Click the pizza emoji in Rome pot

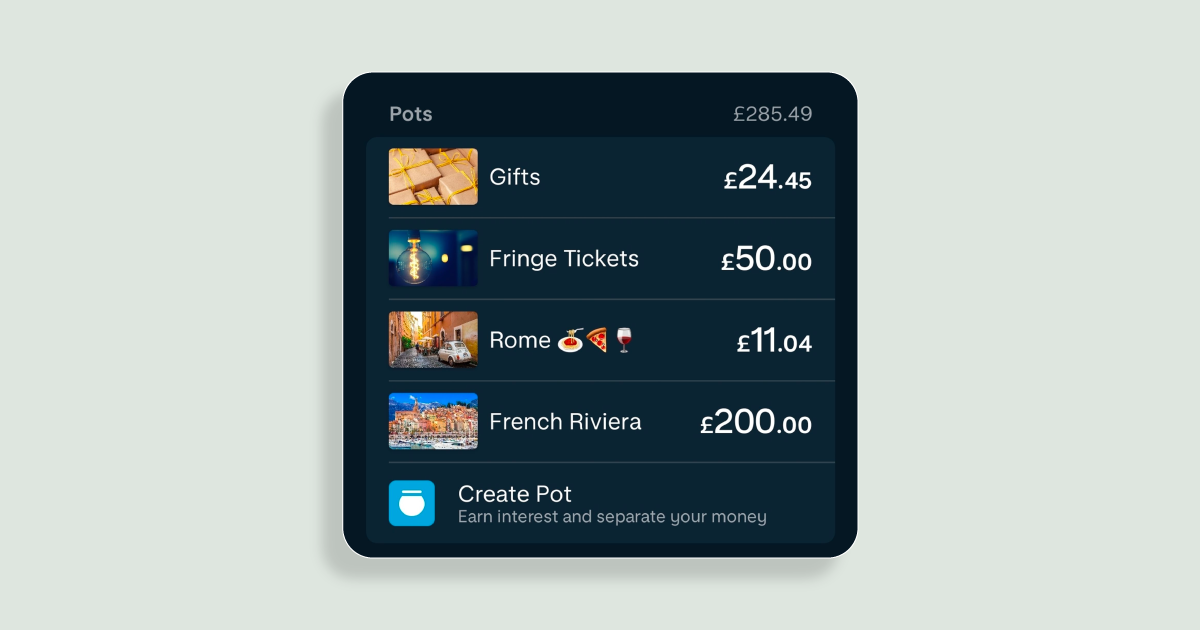click(597, 340)
